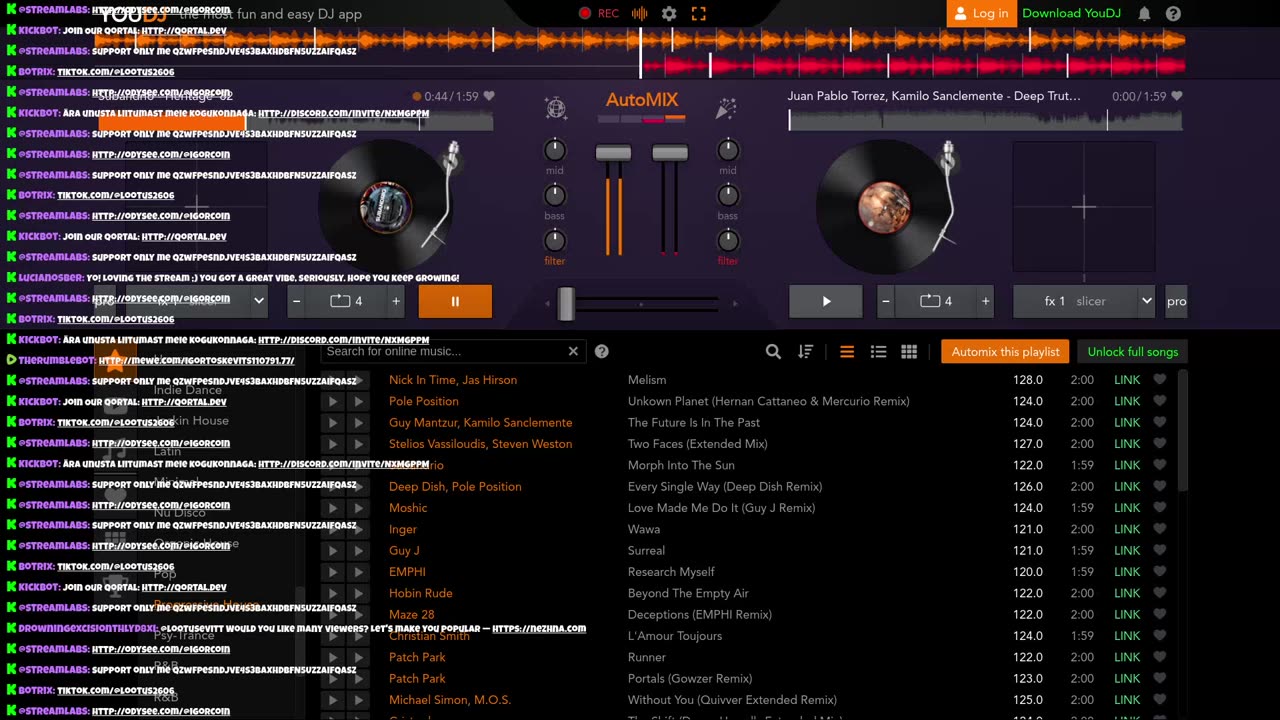Image resolution: width=1280 pixels, height=720 pixels.
Task: Click the Log in button
Action: tap(981, 13)
